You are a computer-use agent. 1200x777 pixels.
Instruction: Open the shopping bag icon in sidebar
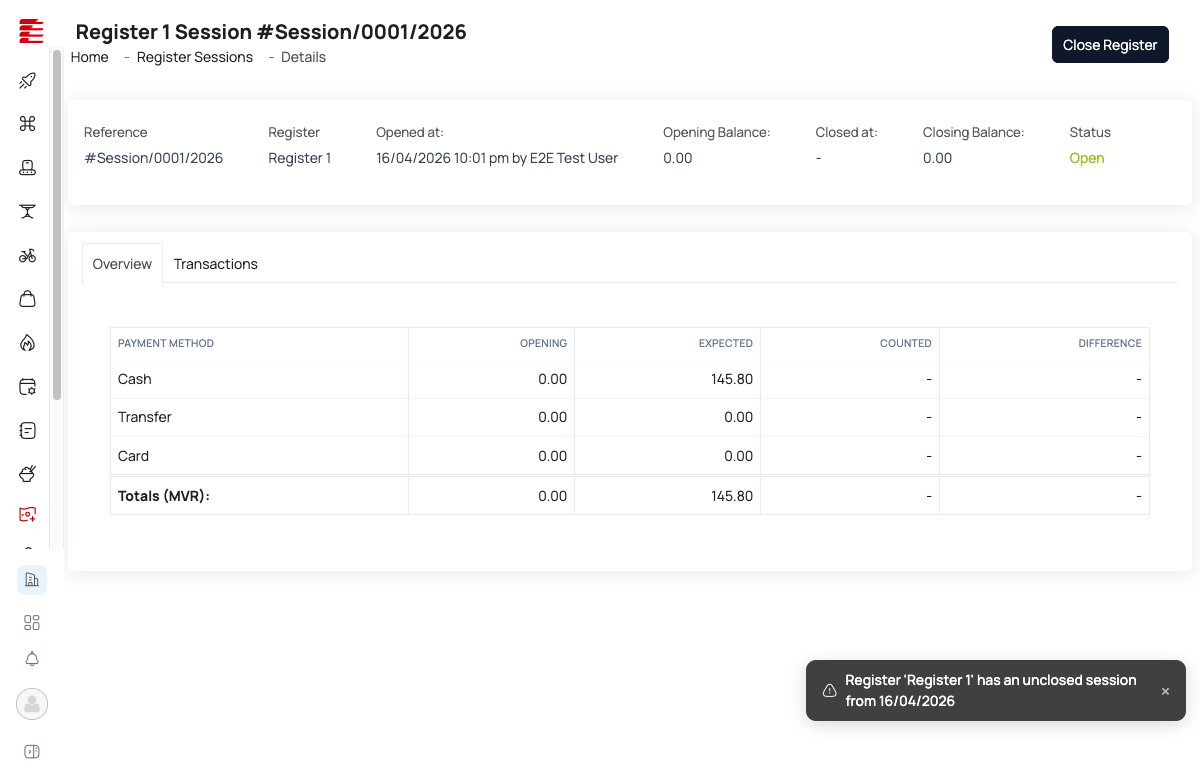(28, 299)
